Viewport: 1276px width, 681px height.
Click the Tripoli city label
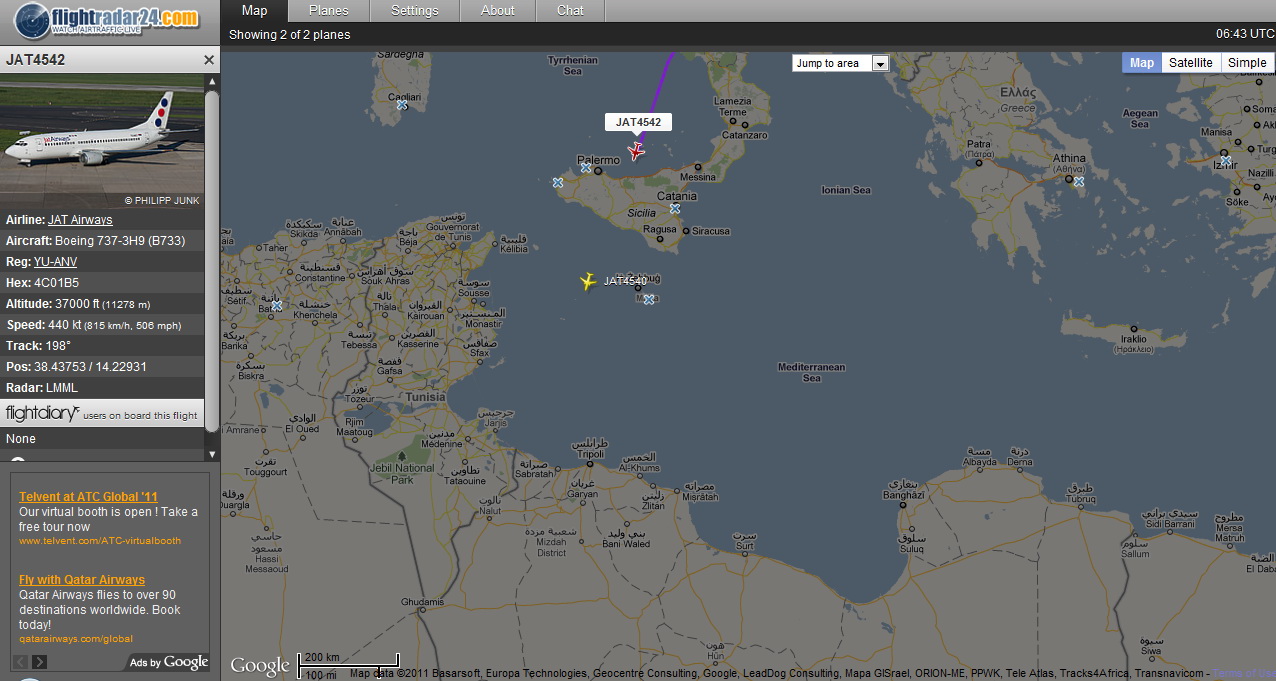pyautogui.click(x=590, y=448)
